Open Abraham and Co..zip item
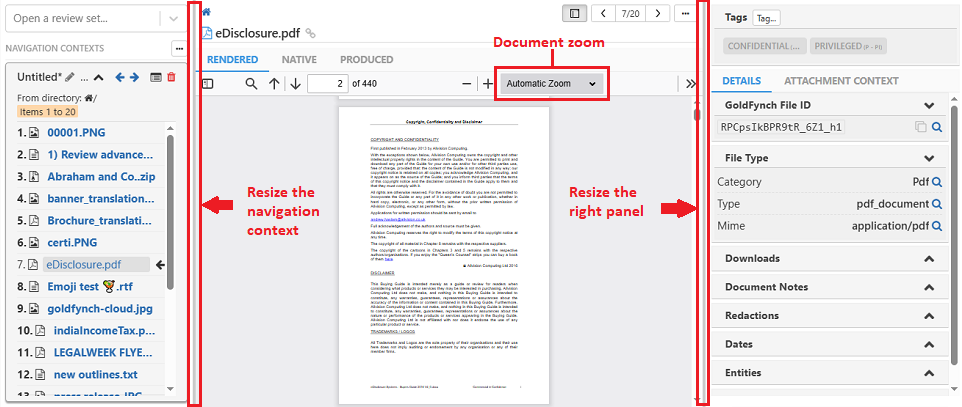 pyautogui.click(x=101, y=176)
